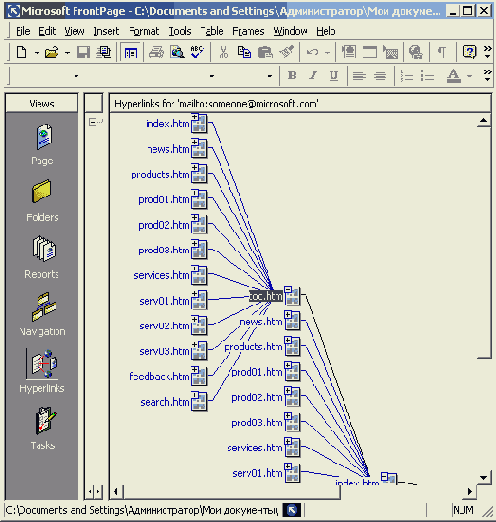This screenshot has height=522, width=496.
Task: Select the products.htm link in left column
Action: click(x=160, y=175)
